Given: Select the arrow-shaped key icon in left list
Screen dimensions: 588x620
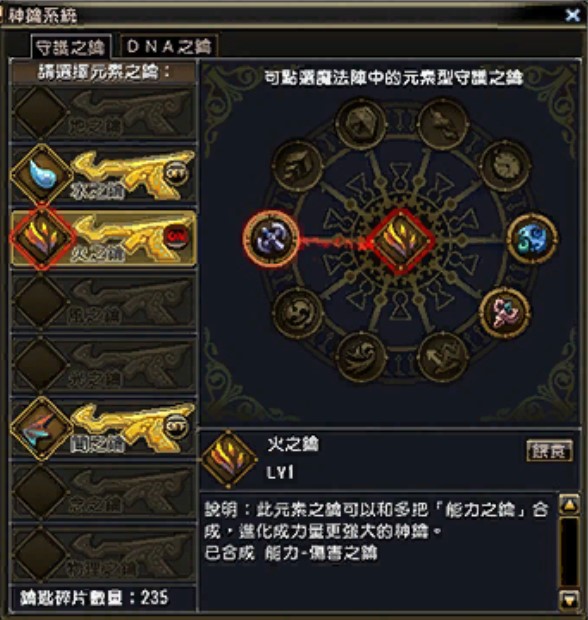Looking at the screenshot, I should click(42, 429).
